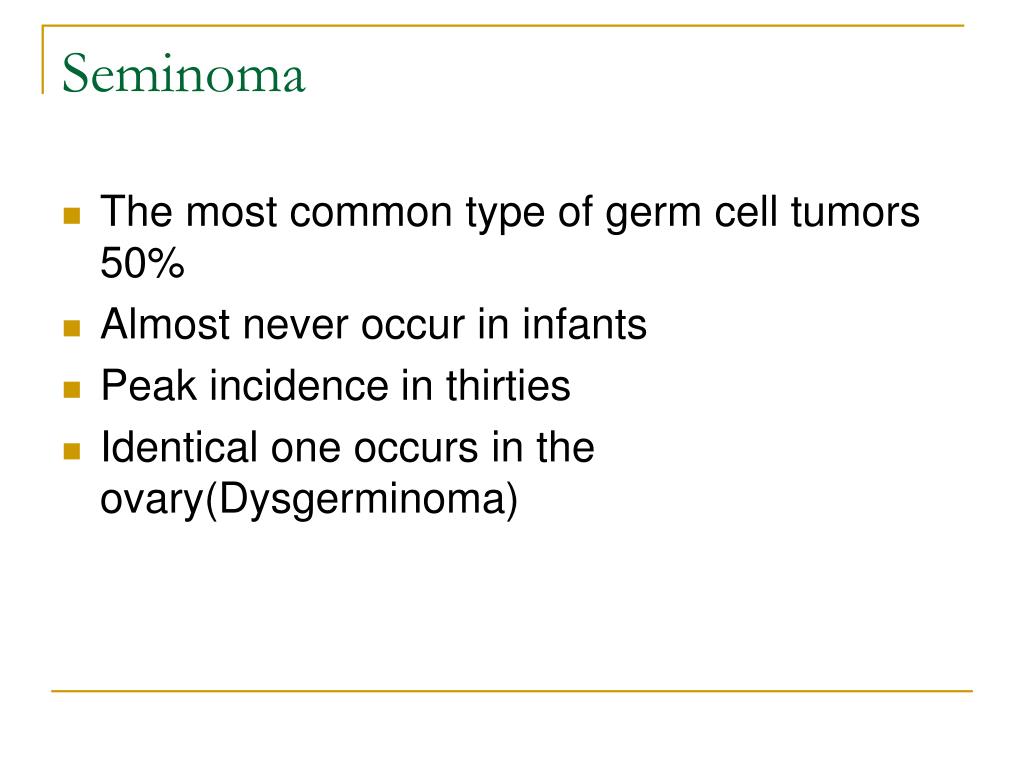
Task: Click the gold border line above the title
Action: tap(503, 26)
